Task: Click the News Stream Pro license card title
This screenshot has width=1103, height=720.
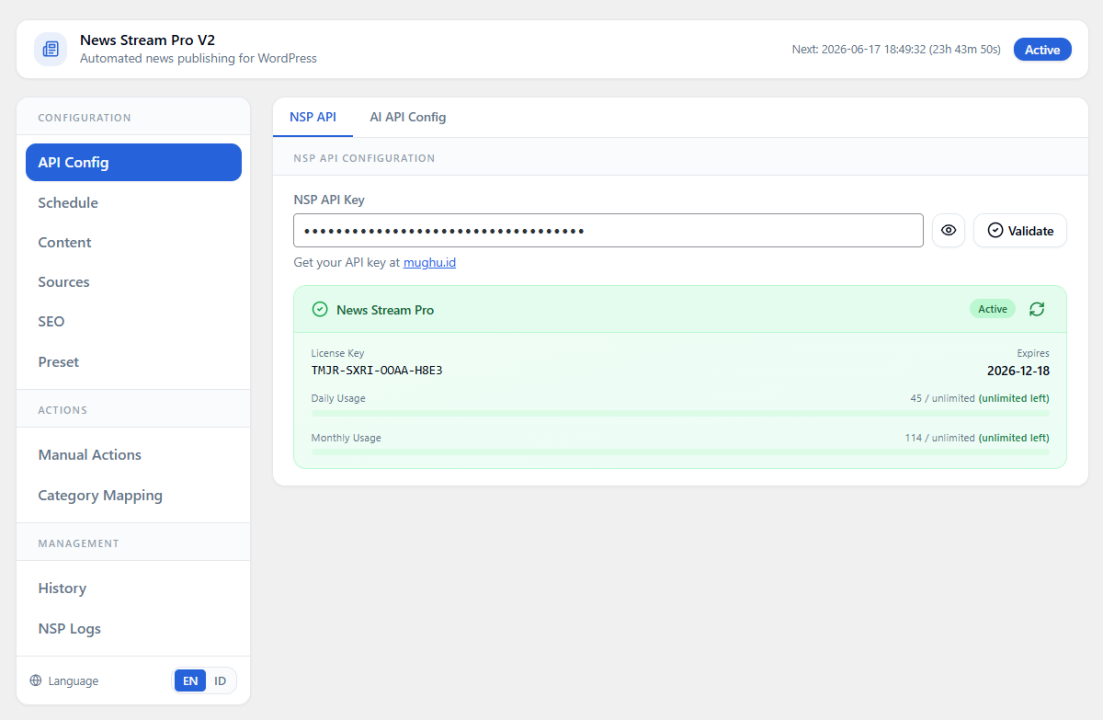Action: (385, 310)
